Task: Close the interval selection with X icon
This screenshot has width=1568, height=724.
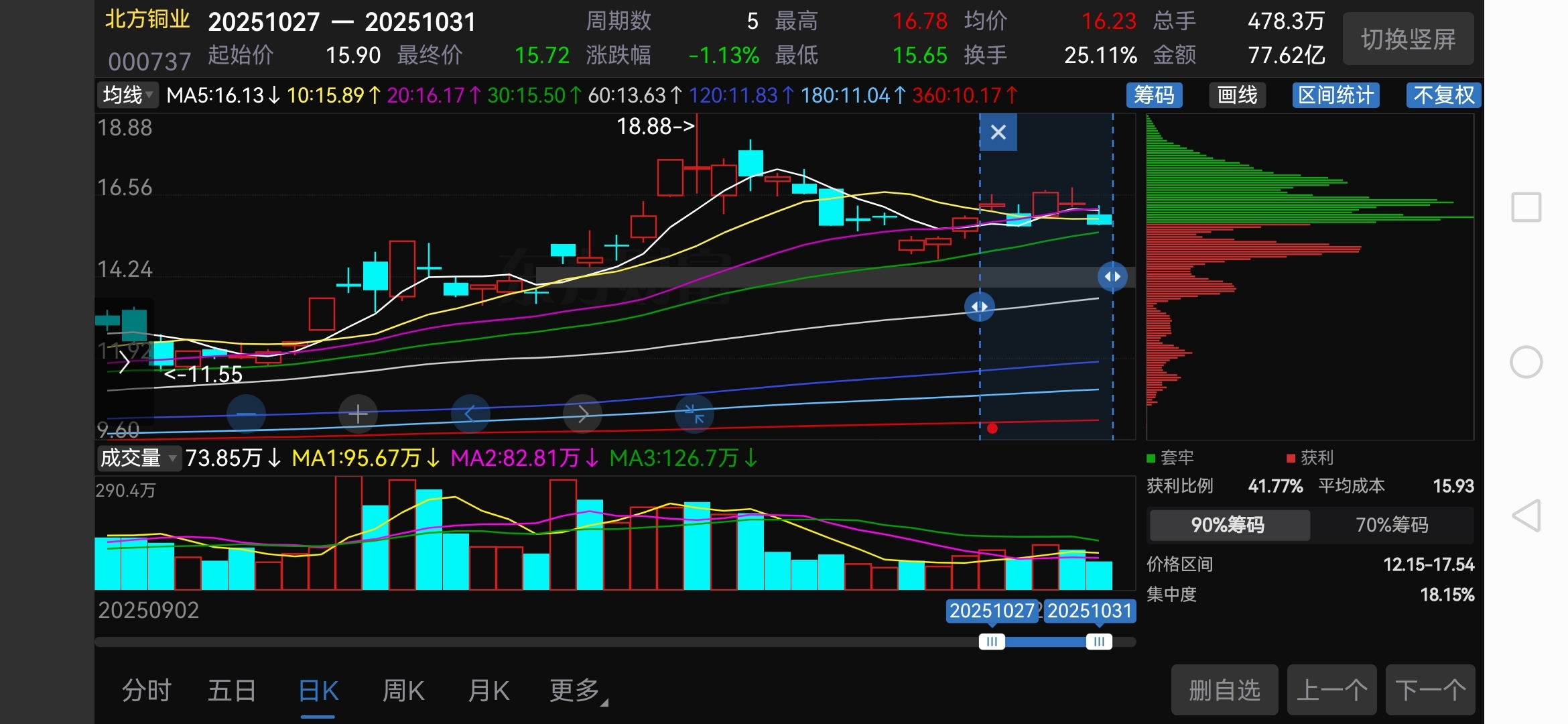Action: (x=998, y=132)
